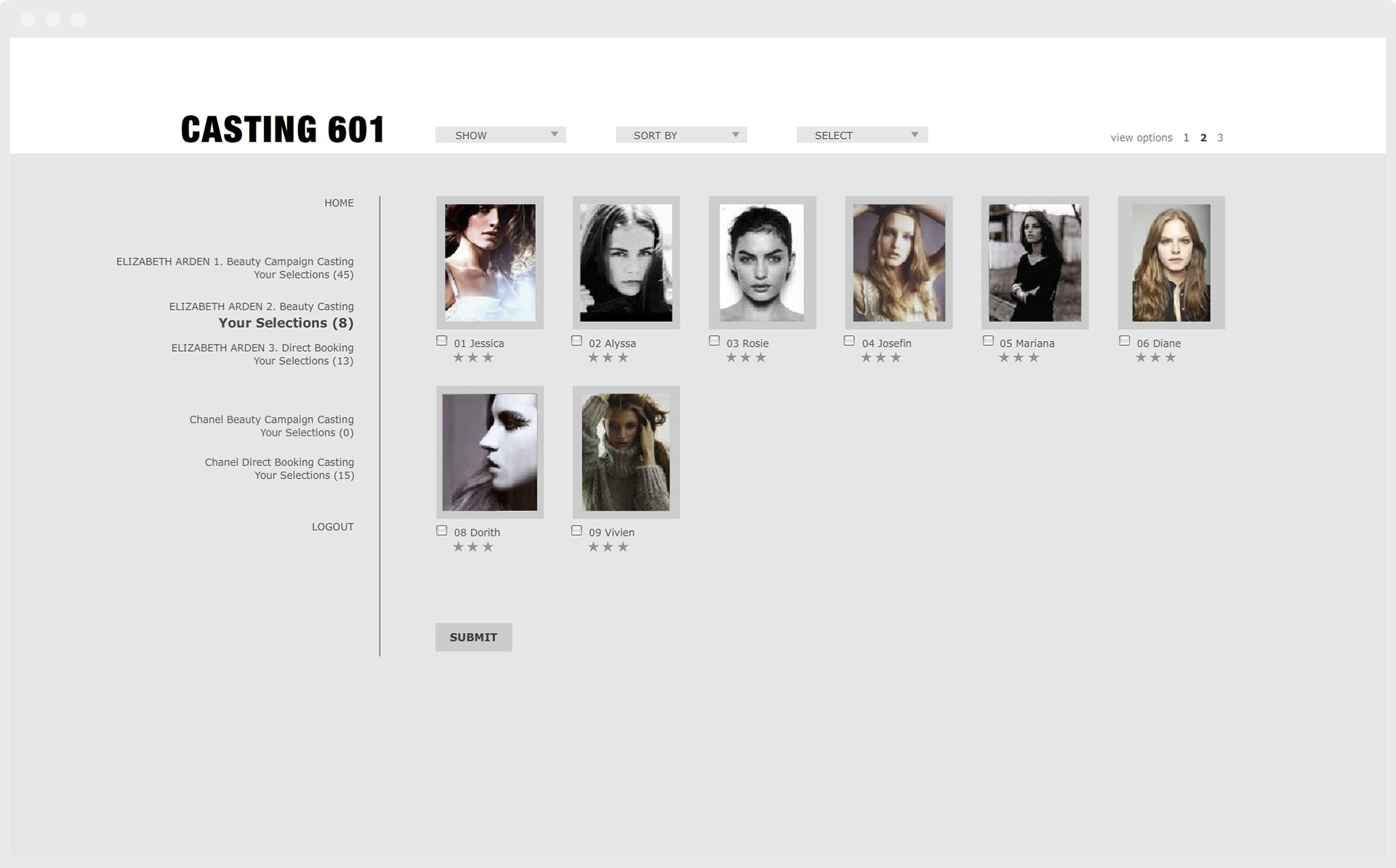Open the SHOW dropdown
This screenshot has height=868, width=1396.
click(x=500, y=135)
